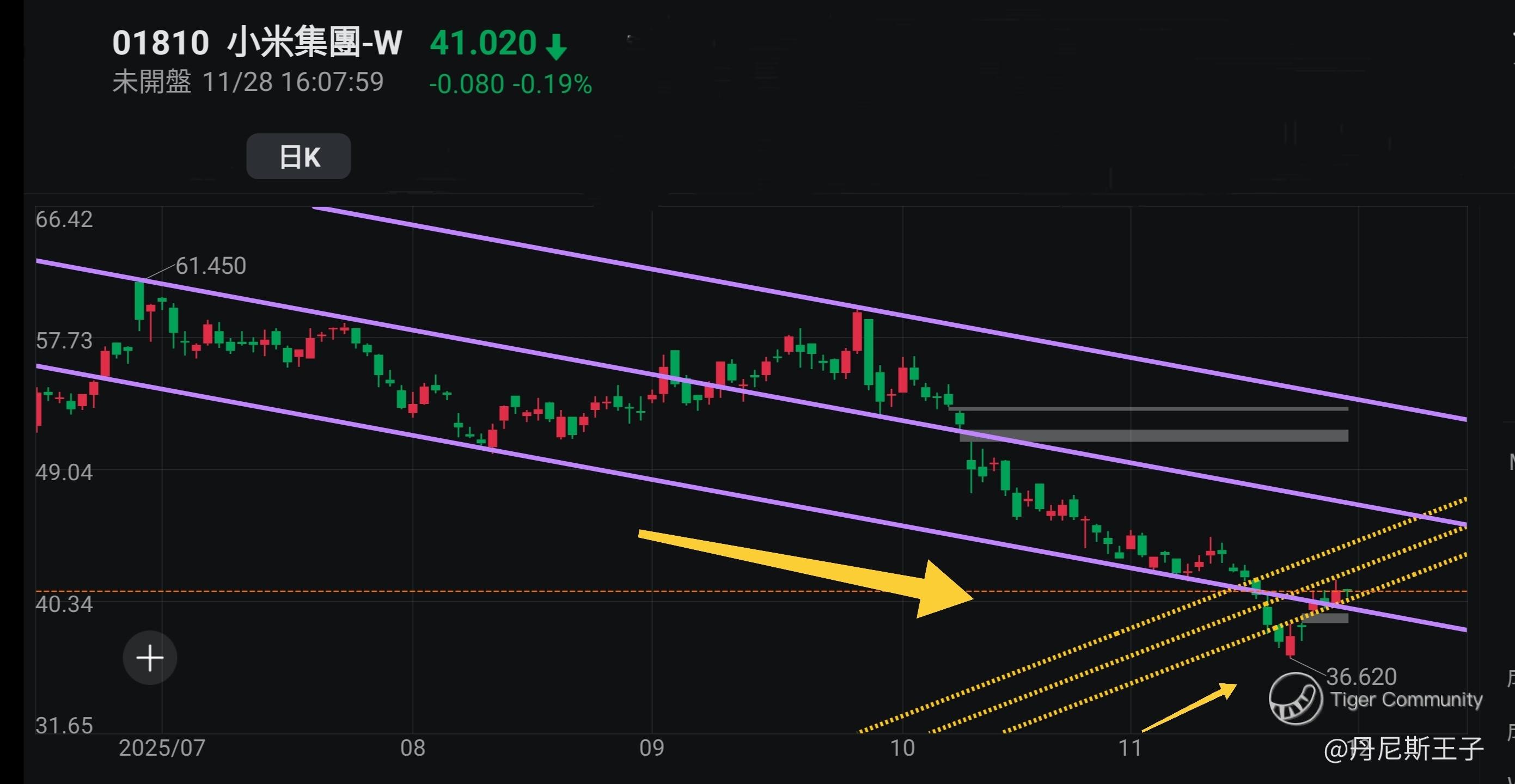Click the 66.42 top price axis label

tap(64, 219)
